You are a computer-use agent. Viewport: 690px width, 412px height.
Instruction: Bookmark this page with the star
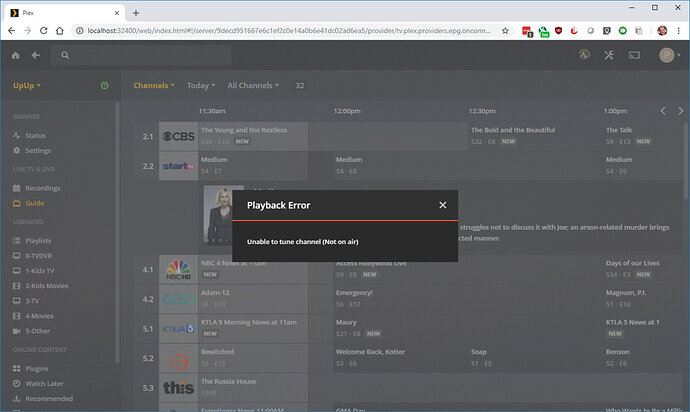point(505,31)
